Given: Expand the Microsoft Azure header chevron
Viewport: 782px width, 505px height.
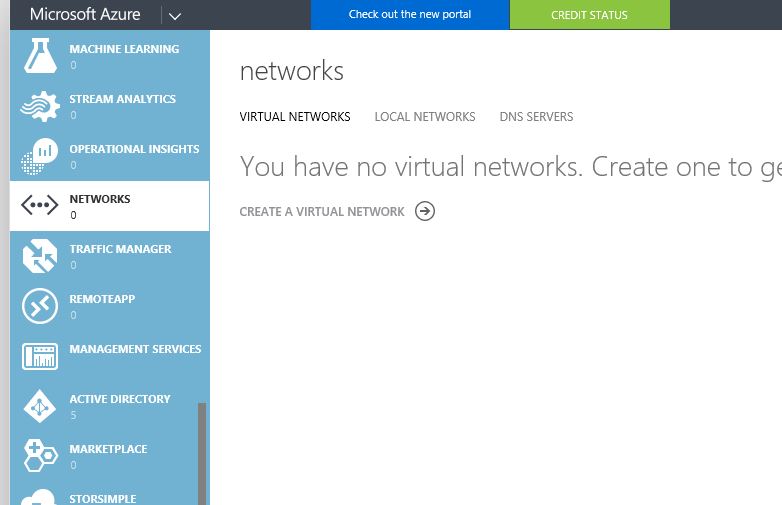Looking at the screenshot, I should tap(175, 16).
